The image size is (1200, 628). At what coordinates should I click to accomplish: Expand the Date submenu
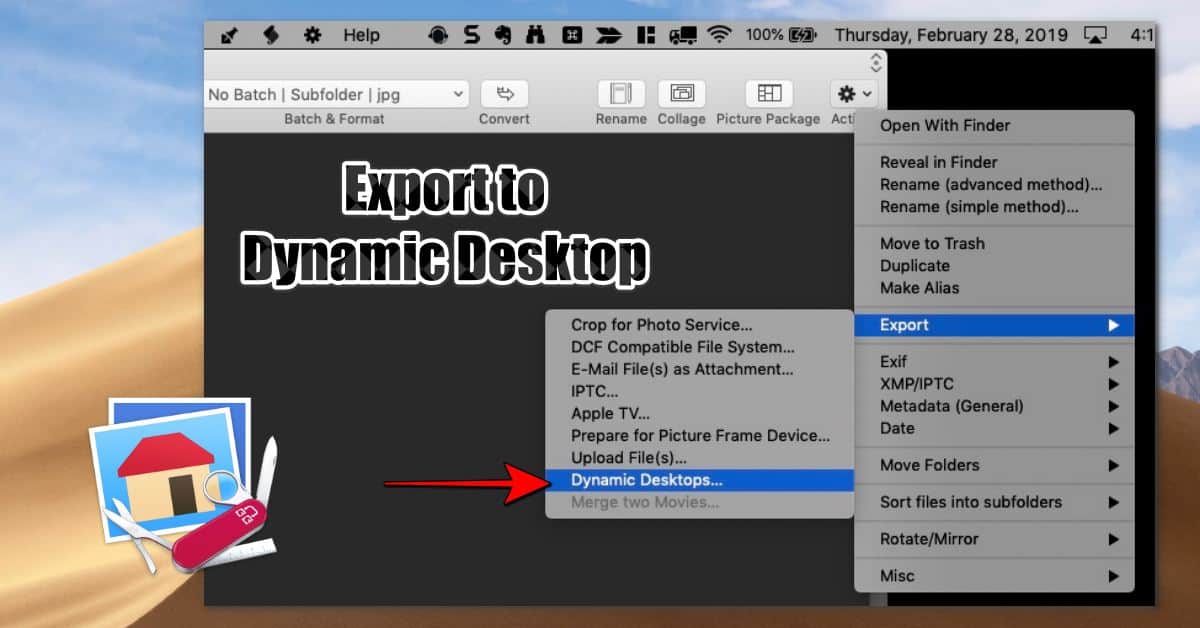click(x=994, y=428)
